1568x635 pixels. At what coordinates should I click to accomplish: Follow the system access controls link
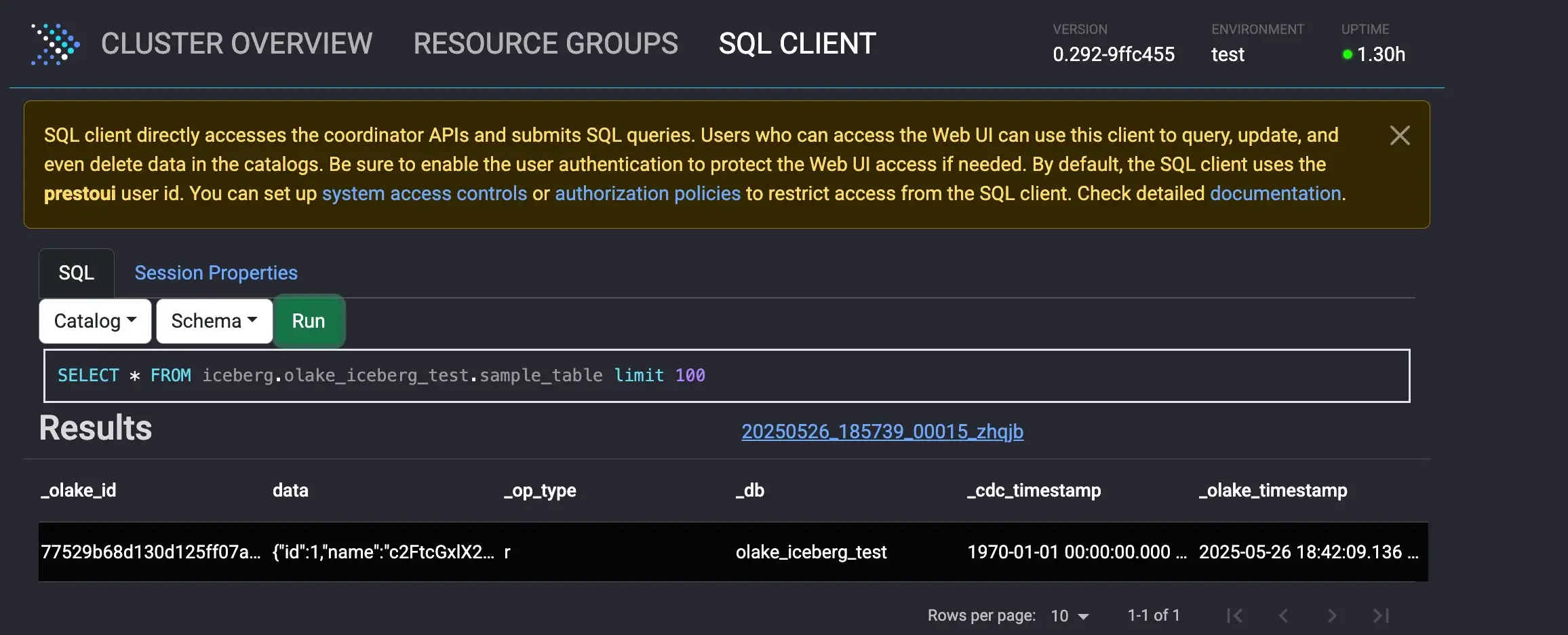coord(424,193)
